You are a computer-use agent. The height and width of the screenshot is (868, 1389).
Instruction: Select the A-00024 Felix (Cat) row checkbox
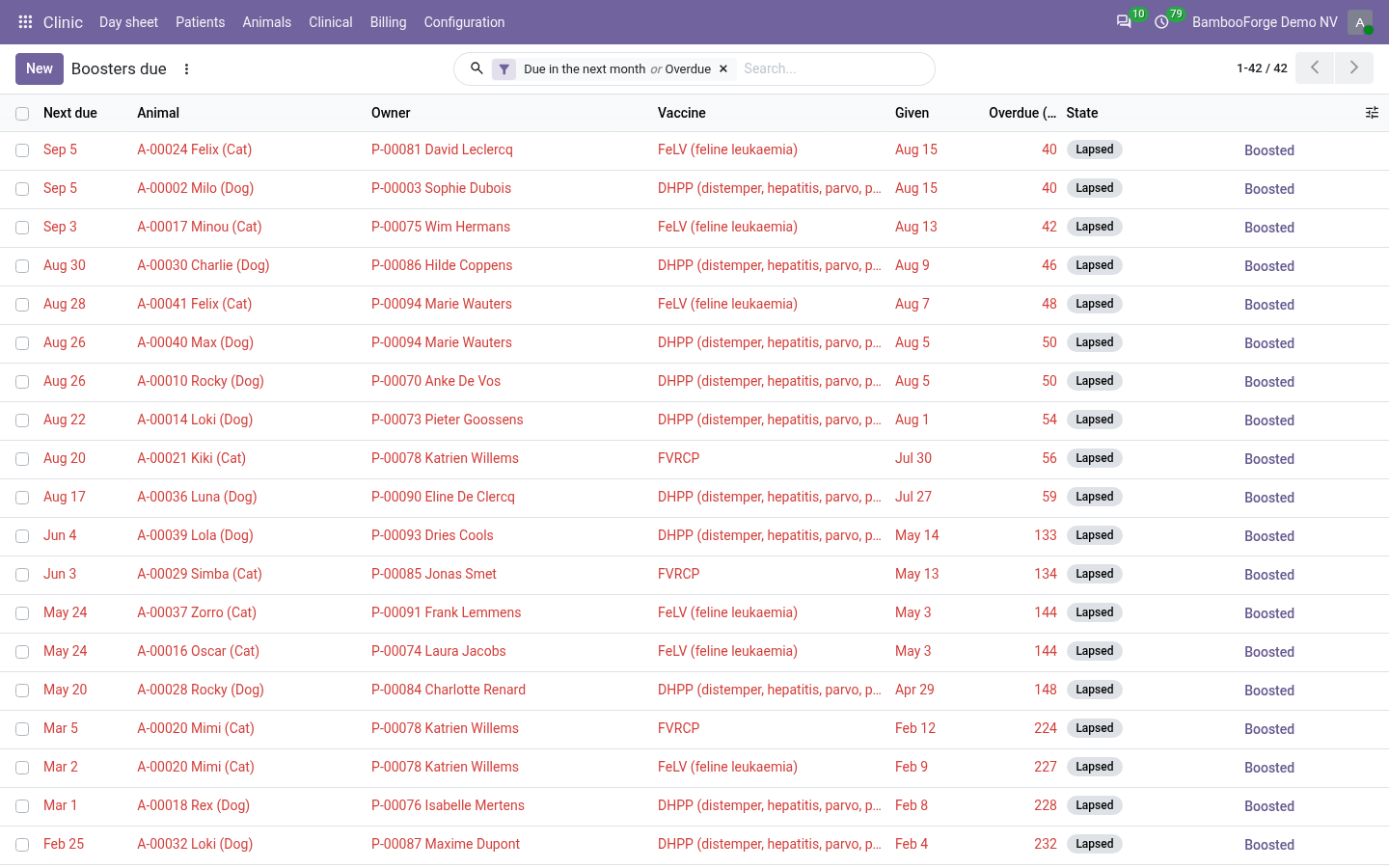tap(22, 150)
